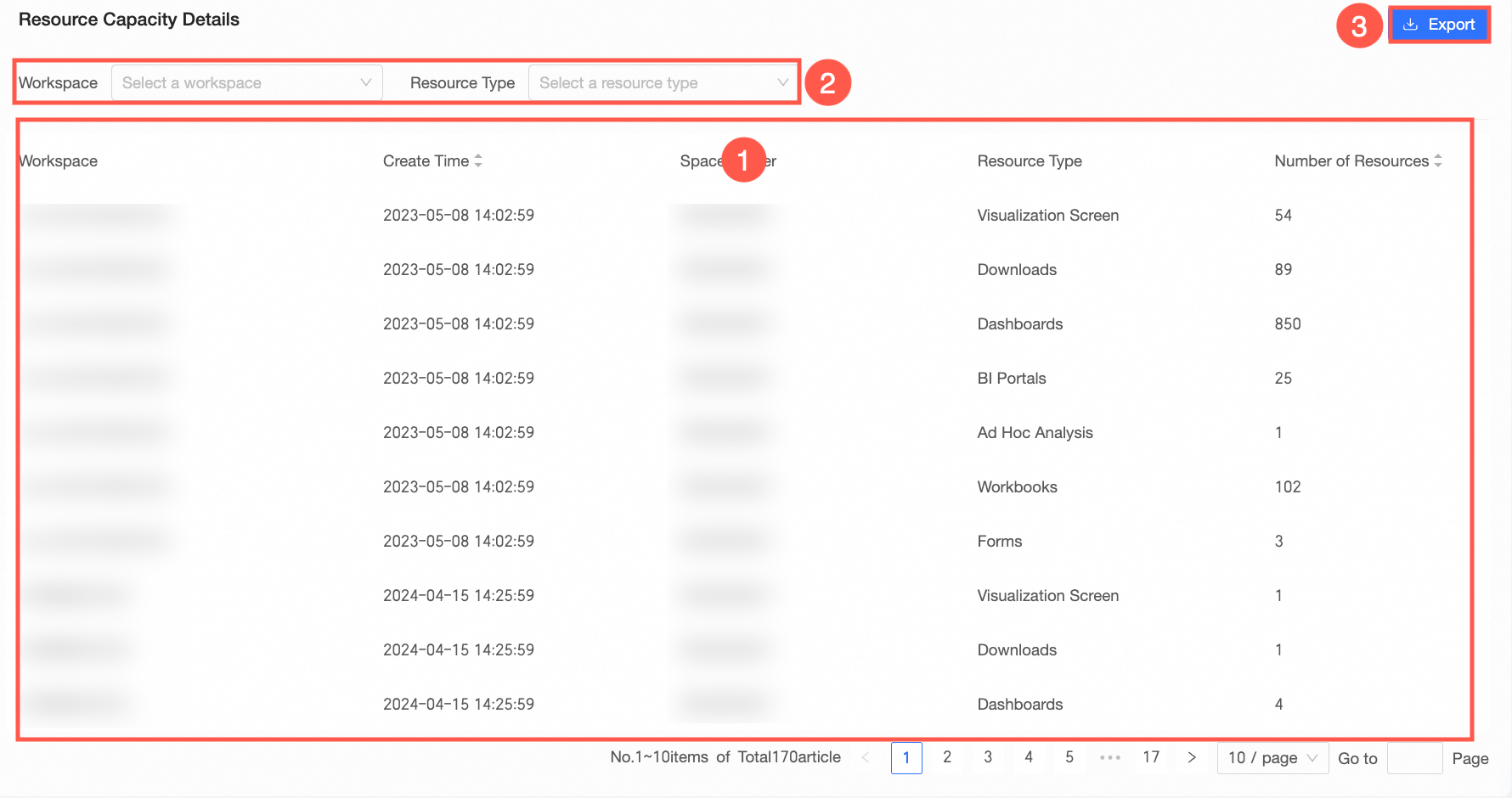Click create time in BI Portals row
Viewport: 1512px width, 798px height.
(x=459, y=379)
